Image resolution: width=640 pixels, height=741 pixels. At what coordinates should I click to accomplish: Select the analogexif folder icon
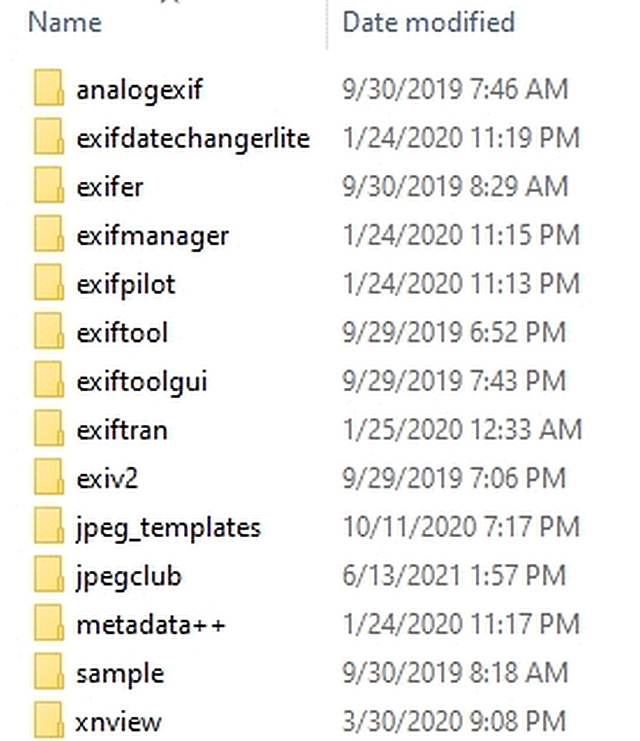click(49, 88)
